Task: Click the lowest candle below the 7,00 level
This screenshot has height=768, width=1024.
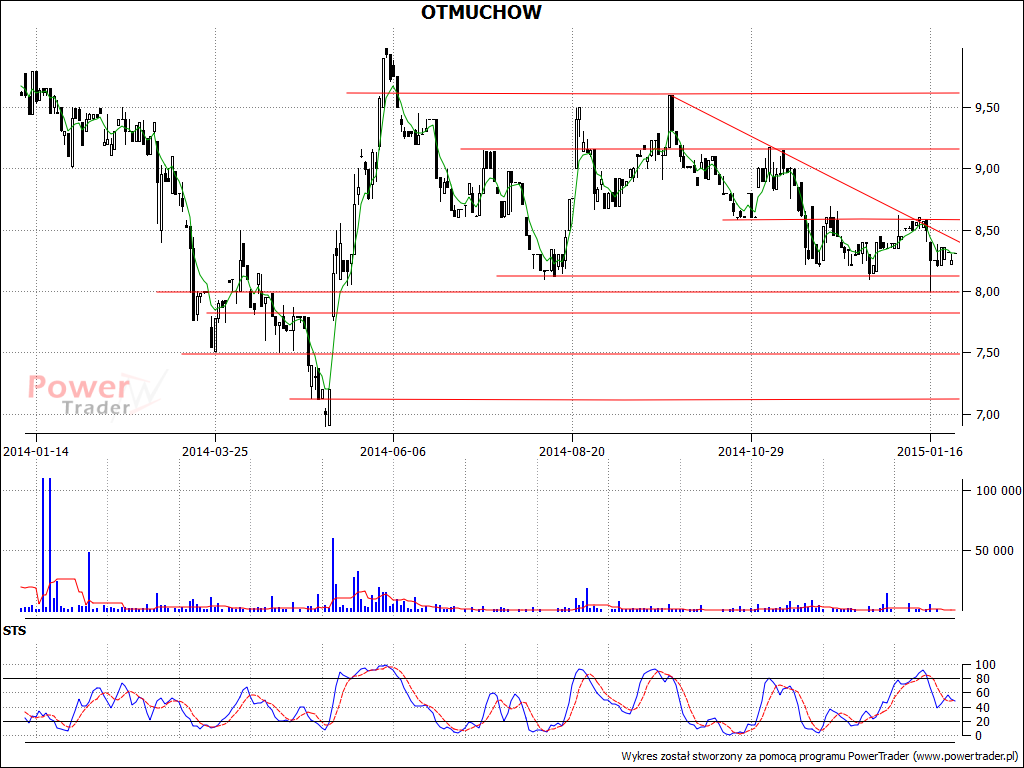Action: coord(327,417)
